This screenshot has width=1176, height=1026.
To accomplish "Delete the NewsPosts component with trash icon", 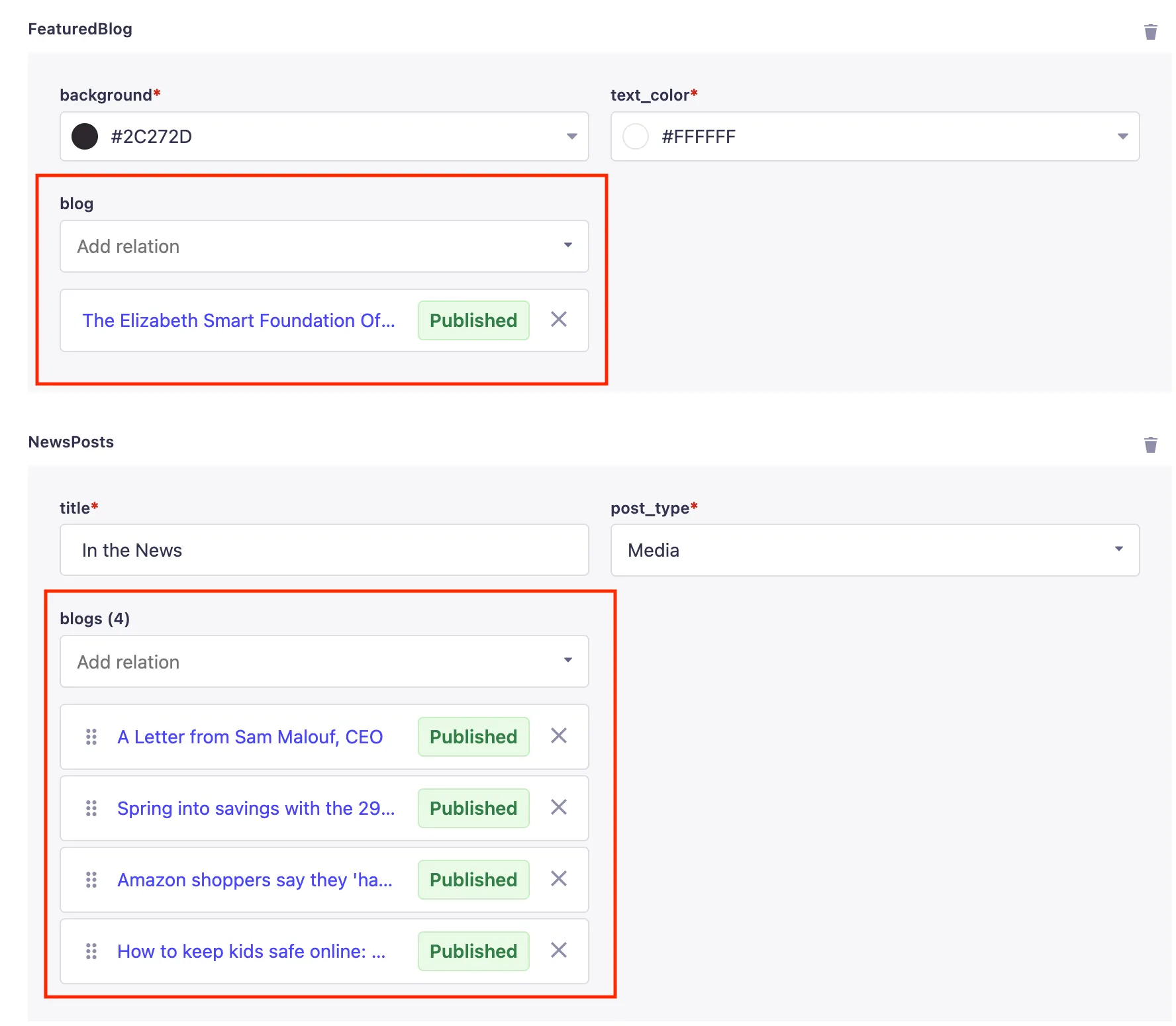I will (1150, 445).
